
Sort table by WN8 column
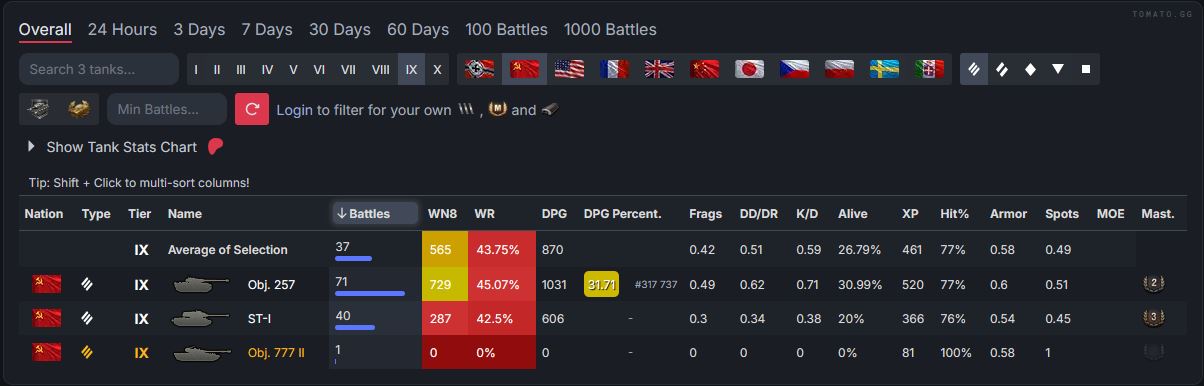click(442, 214)
